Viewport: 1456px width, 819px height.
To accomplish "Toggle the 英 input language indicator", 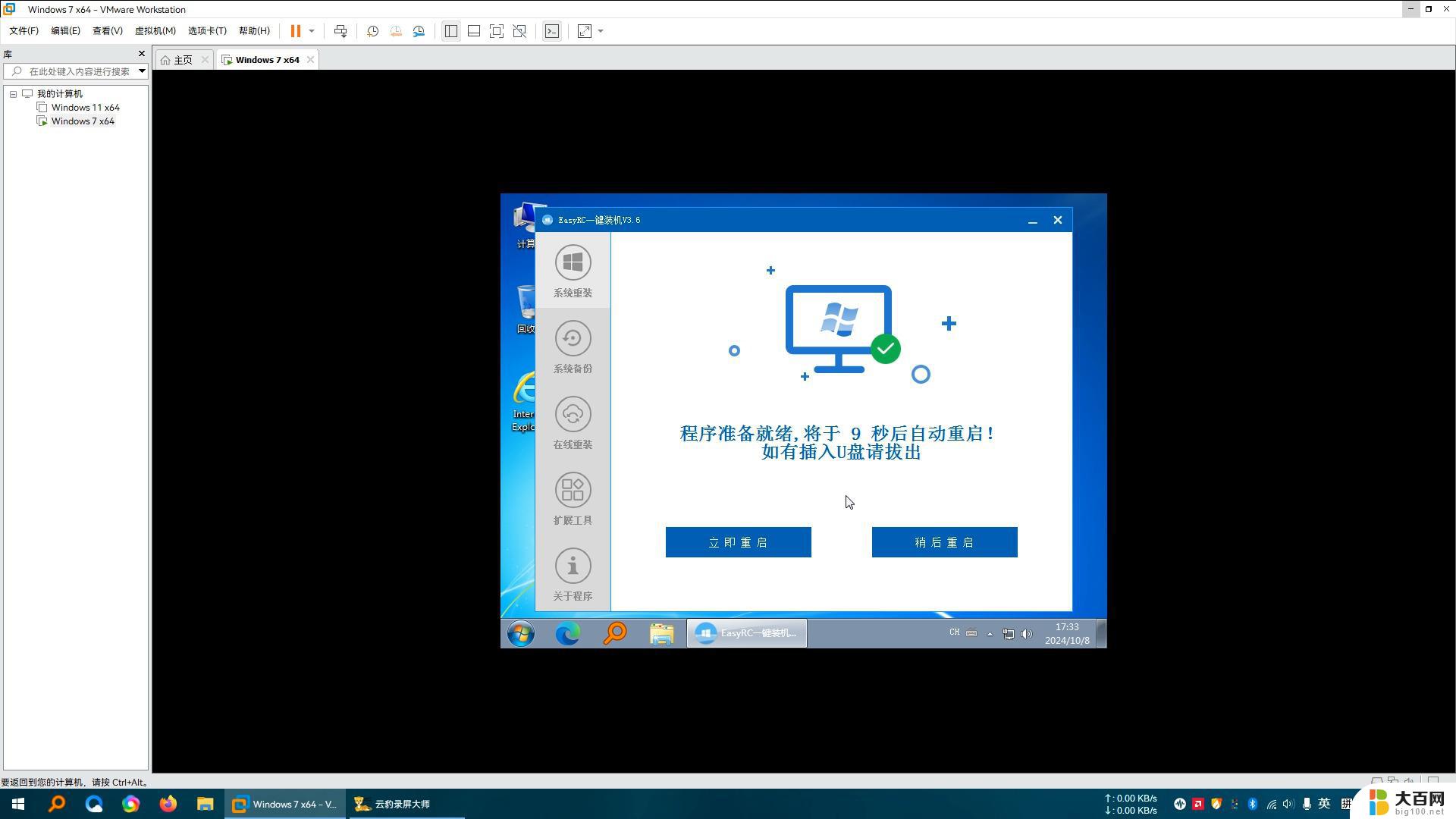I will (x=1324, y=804).
